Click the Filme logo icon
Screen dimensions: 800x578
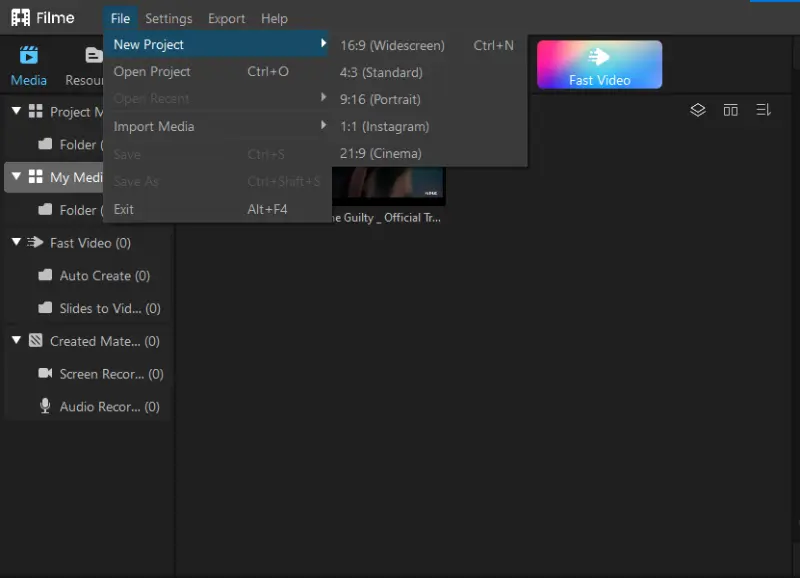click(x=20, y=18)
